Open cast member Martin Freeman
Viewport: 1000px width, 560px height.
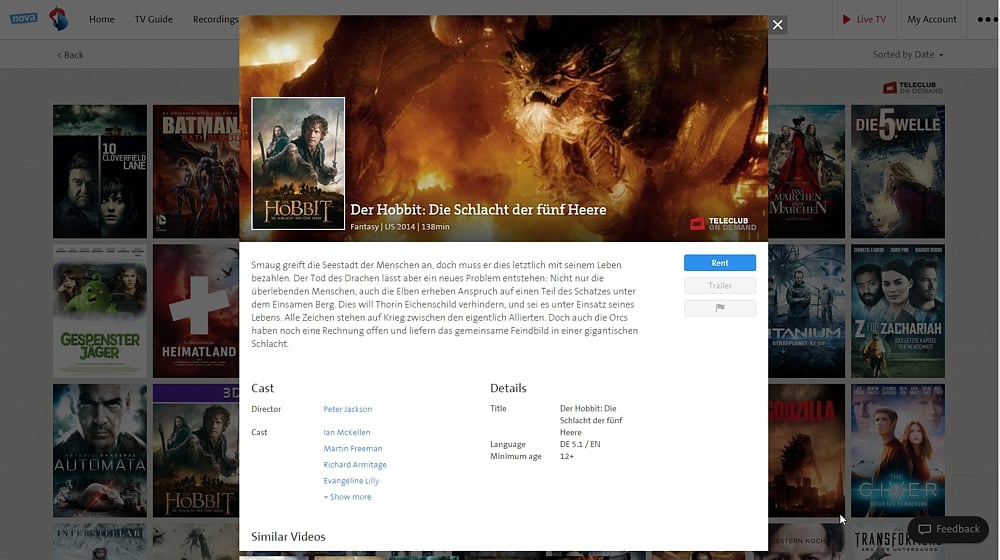(353, 448)
